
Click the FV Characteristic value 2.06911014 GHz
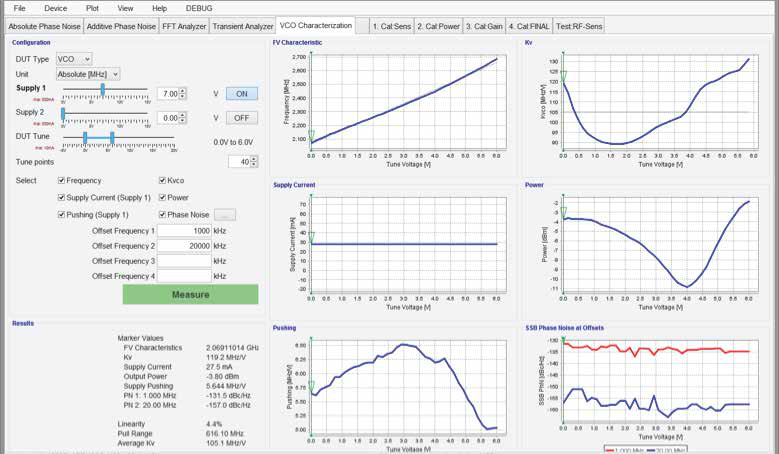point(232,348)
